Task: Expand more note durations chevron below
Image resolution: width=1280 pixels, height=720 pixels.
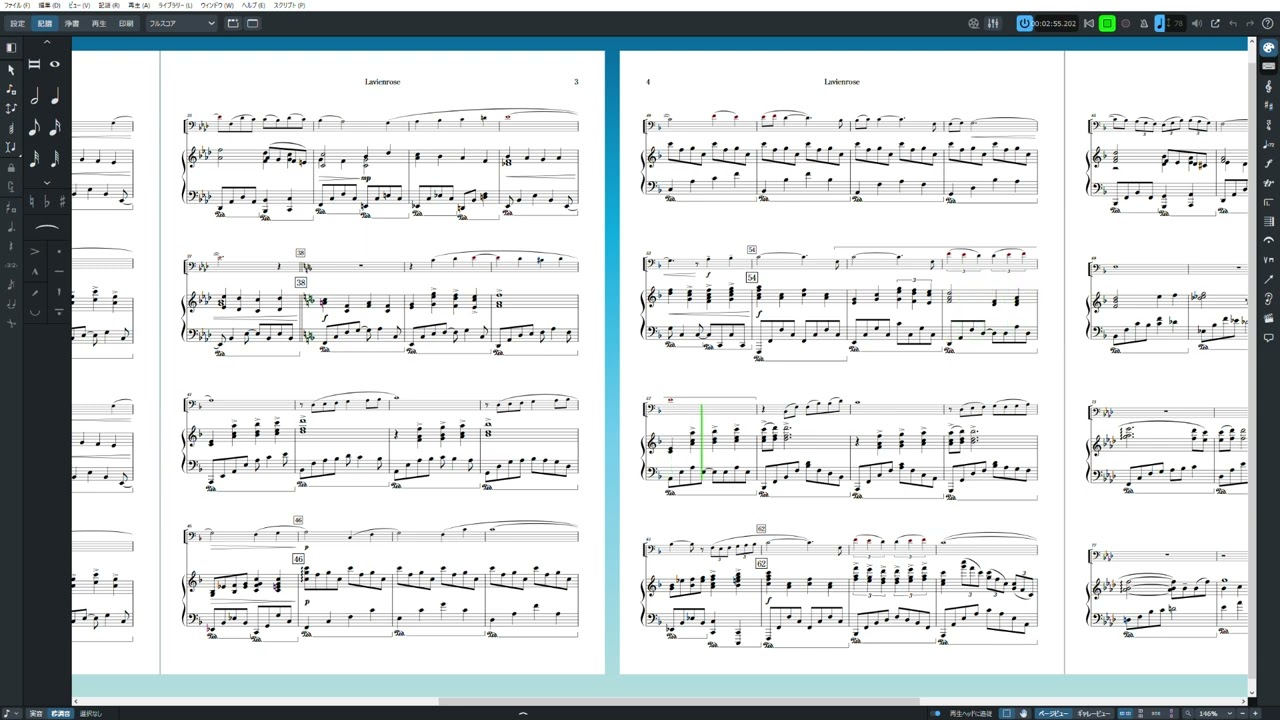Action: pyautogui.click(x=47, y=183)
